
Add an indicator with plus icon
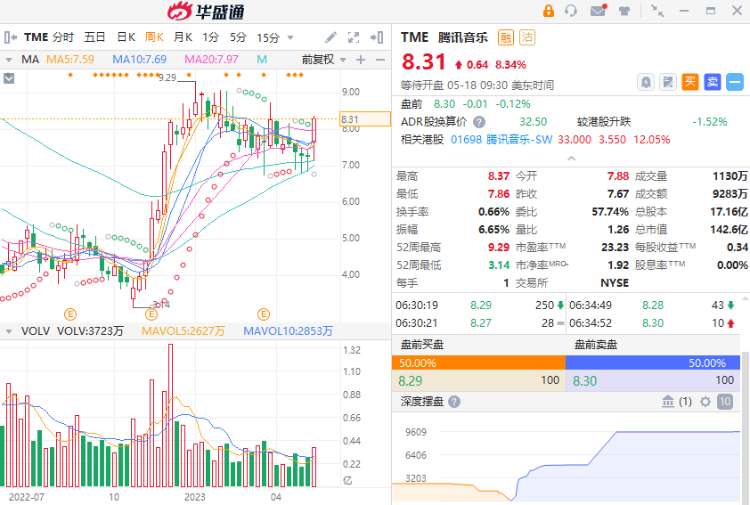361,60
